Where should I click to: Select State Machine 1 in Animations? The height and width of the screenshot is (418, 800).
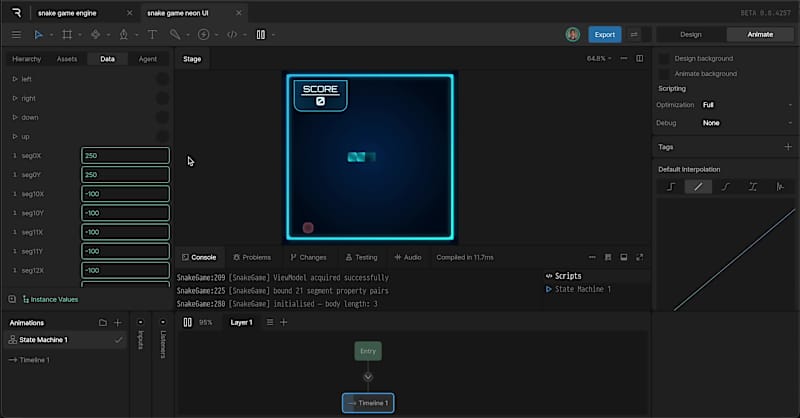[66, 340]
